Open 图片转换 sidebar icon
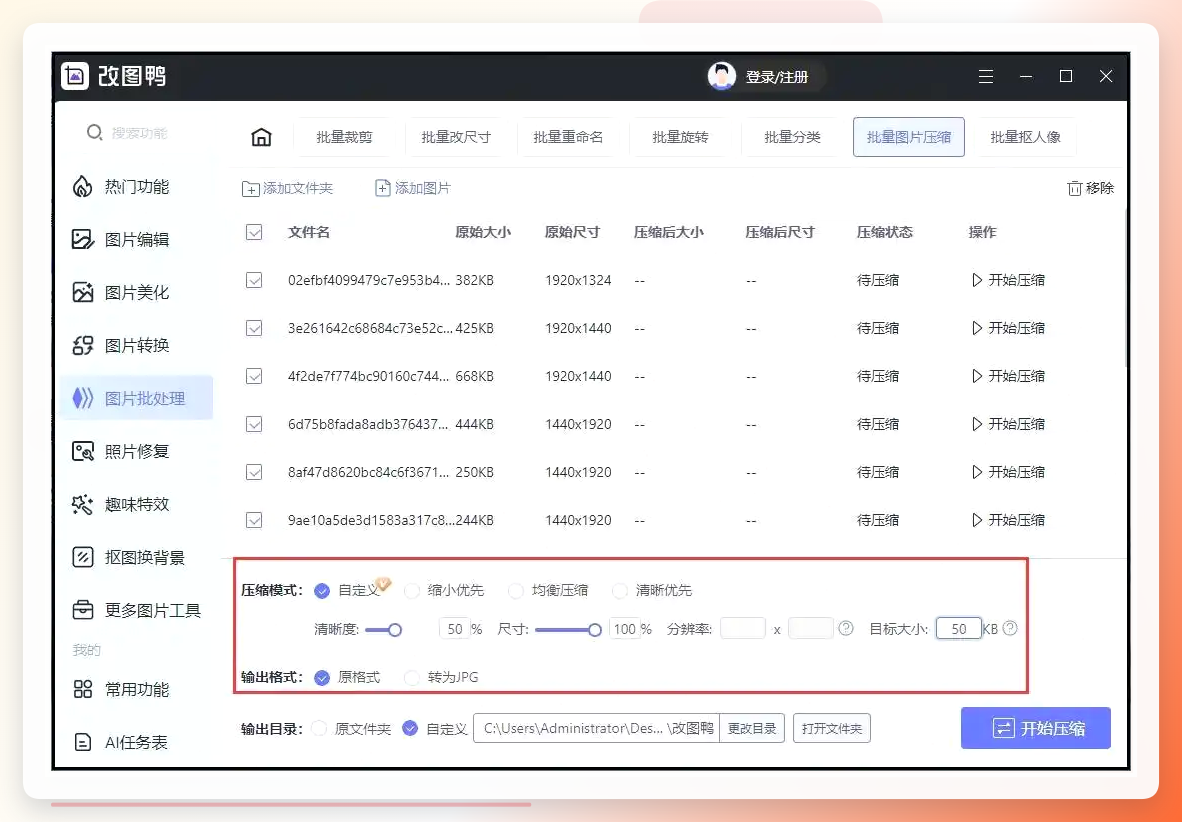1182x822 pixels. [x=82, y=345]
